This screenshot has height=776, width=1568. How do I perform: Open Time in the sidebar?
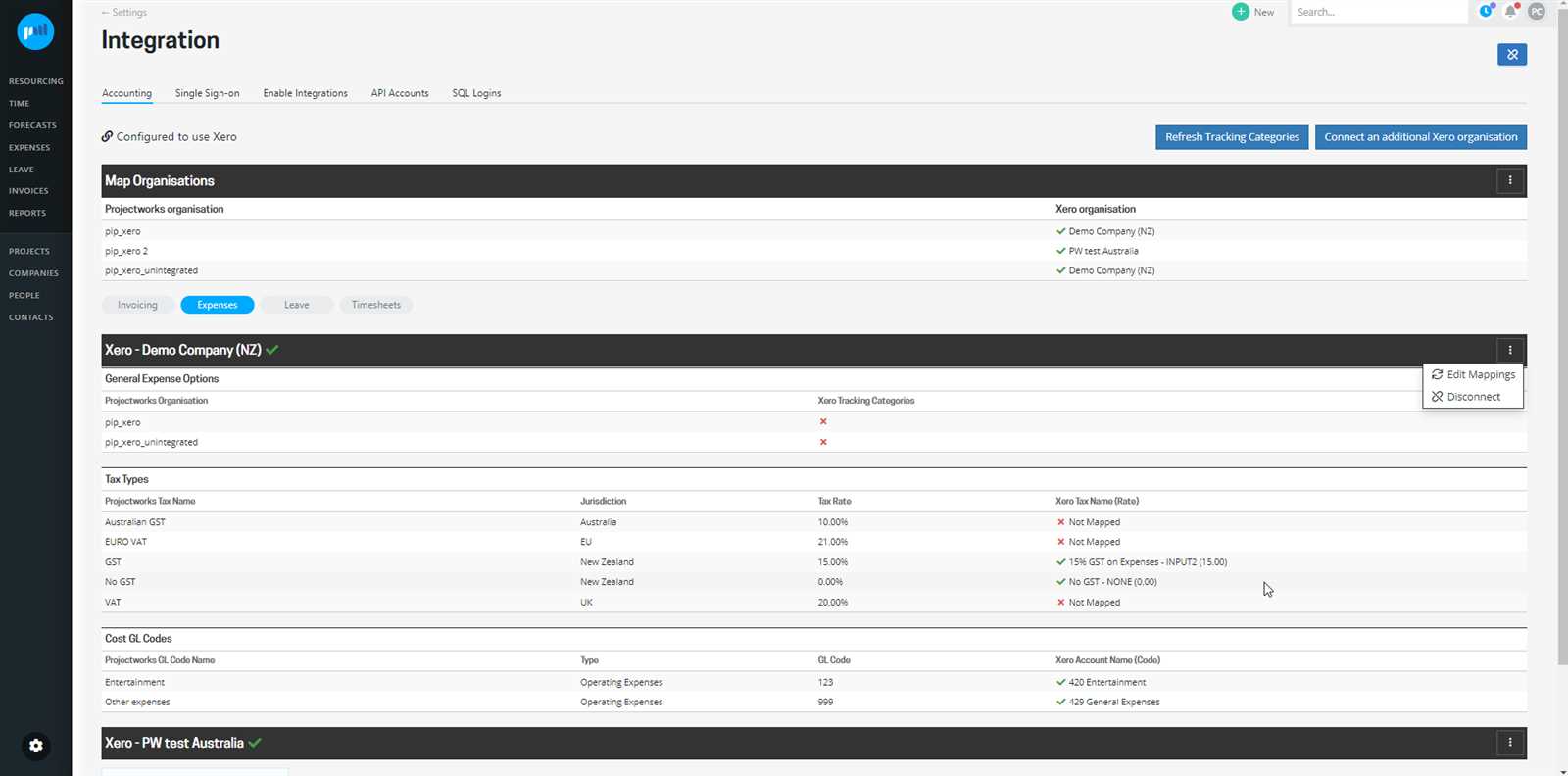(x=19, y=103)
